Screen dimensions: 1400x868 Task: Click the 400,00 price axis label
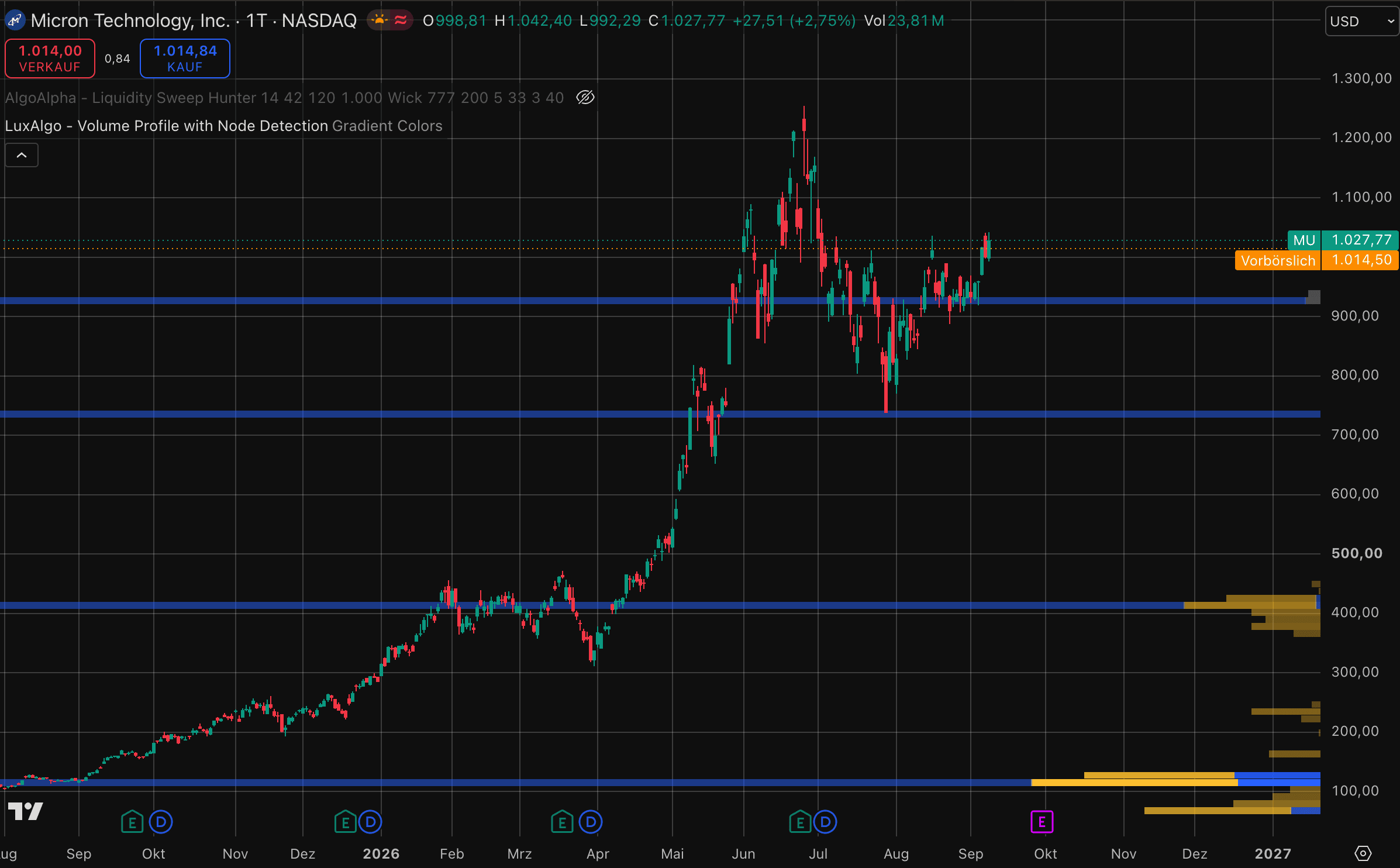tap(1355, 612)
